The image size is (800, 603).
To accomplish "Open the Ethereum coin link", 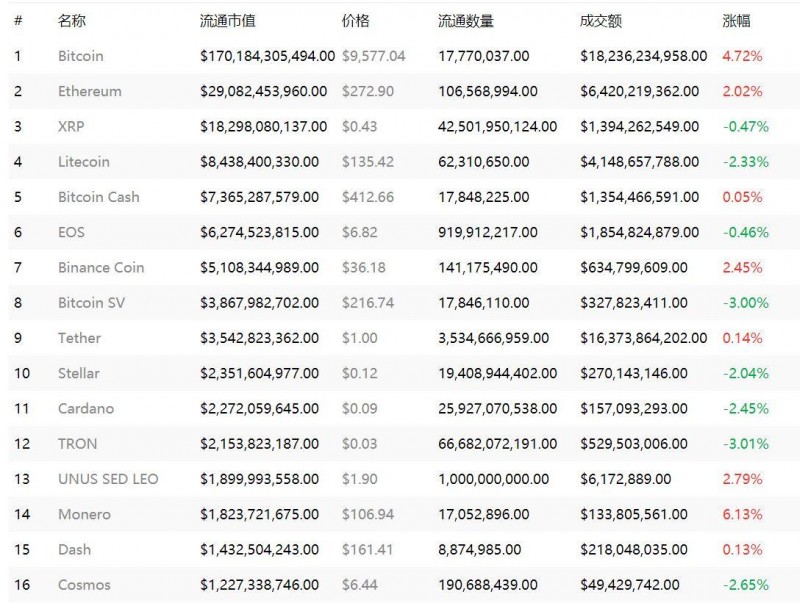I will (89, 91).
